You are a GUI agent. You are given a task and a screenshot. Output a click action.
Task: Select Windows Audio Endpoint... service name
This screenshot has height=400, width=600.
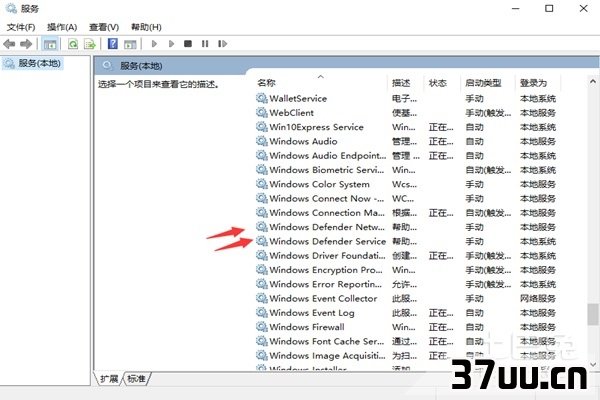pyautogui.click(x=328, y=155)
